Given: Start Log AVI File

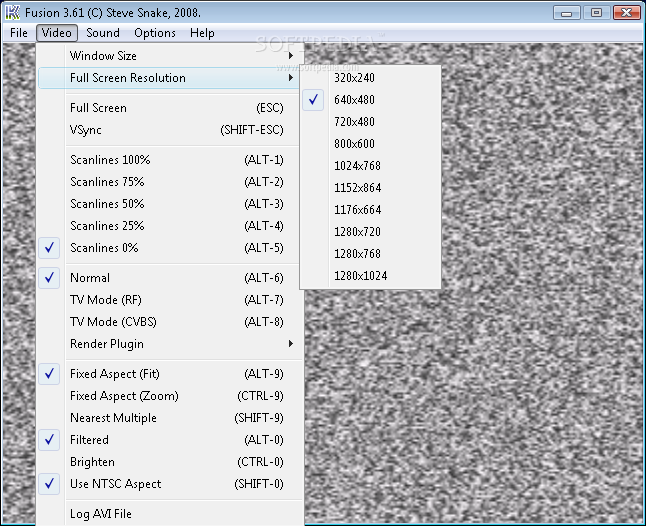Looking at the screenshot, I should [x=171, y=514].
